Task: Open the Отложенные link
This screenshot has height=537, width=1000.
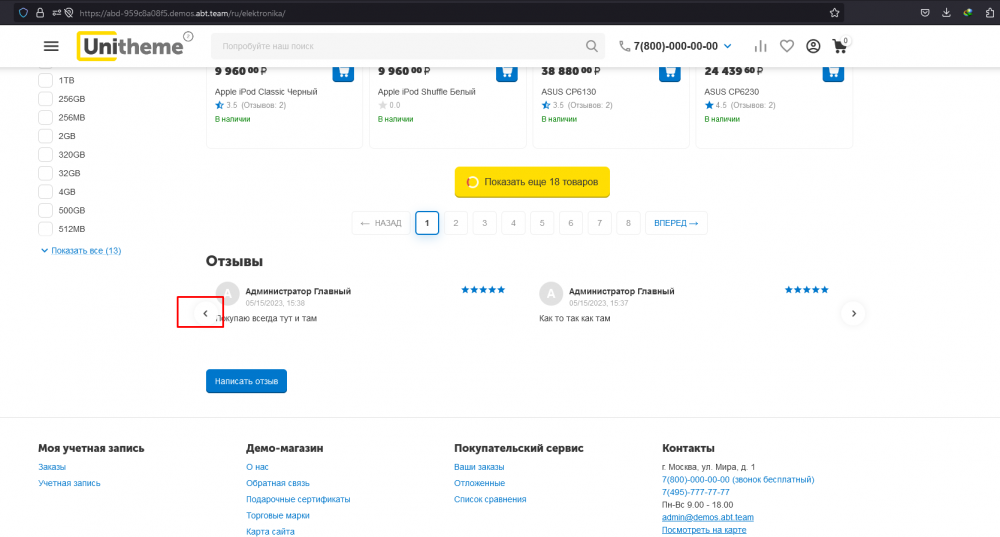Action: (x=479, y=483)
